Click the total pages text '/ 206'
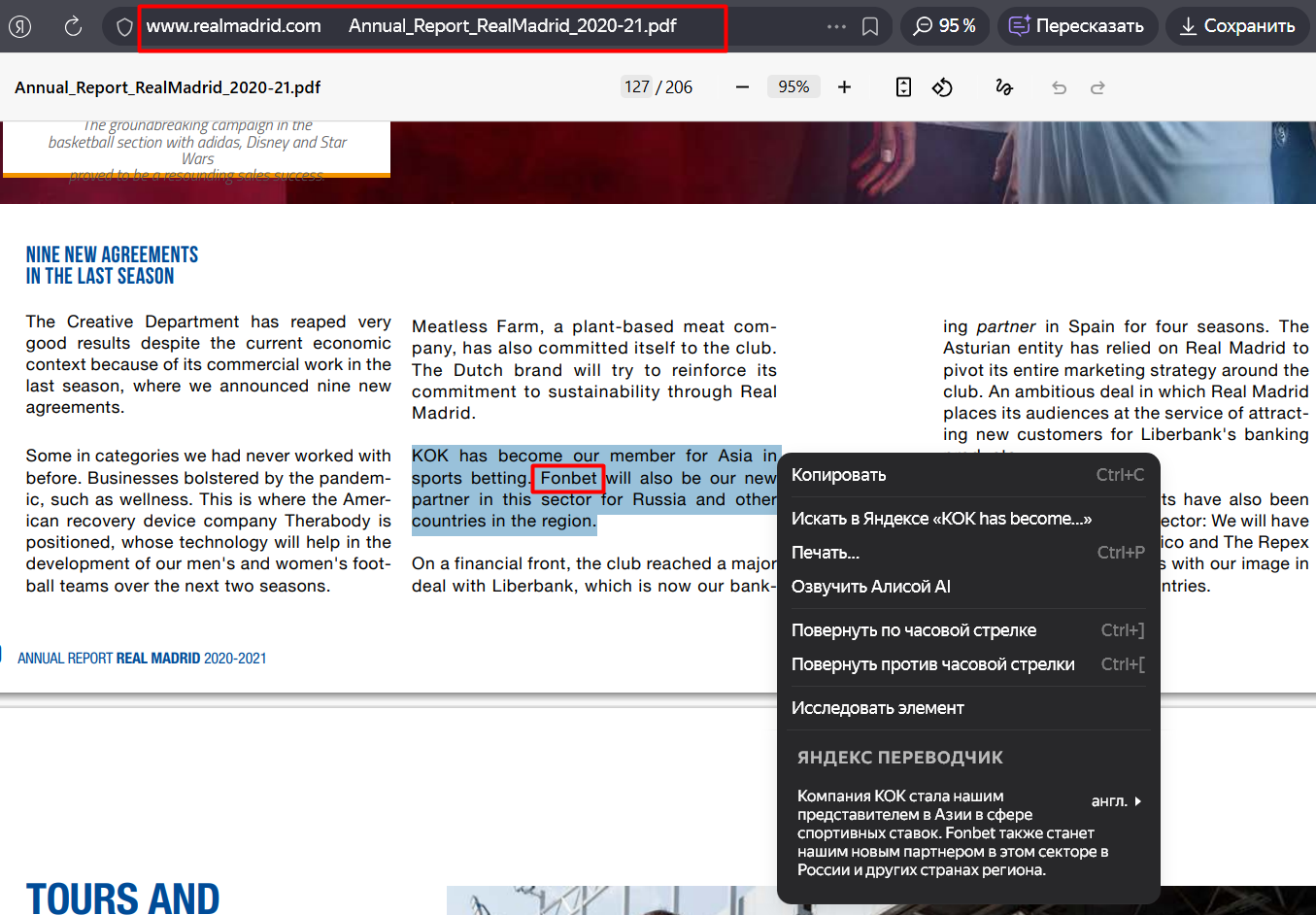The image size is (1316, 915). 674,87
